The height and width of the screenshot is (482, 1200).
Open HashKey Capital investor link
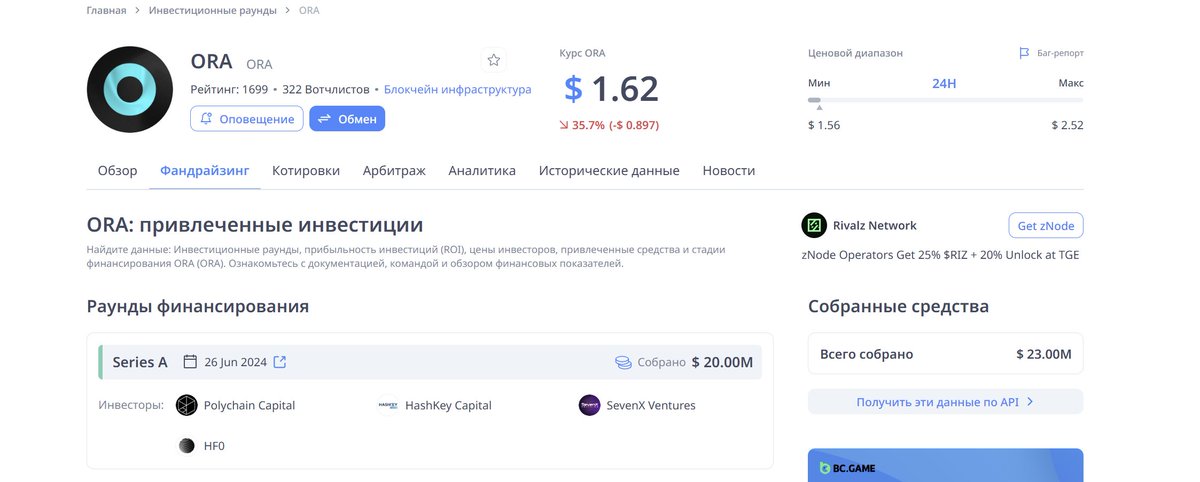click(448, 405)
